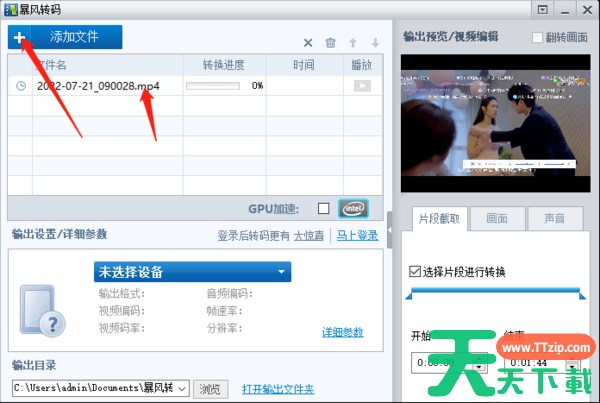
Task: Click the 转换进度 progress bar at 0%
Action: pos(213,86)
